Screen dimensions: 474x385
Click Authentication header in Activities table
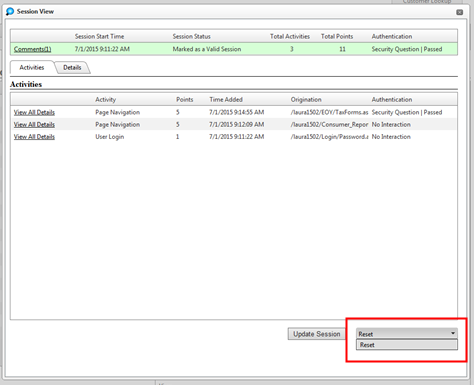click(x=392, y=99)
